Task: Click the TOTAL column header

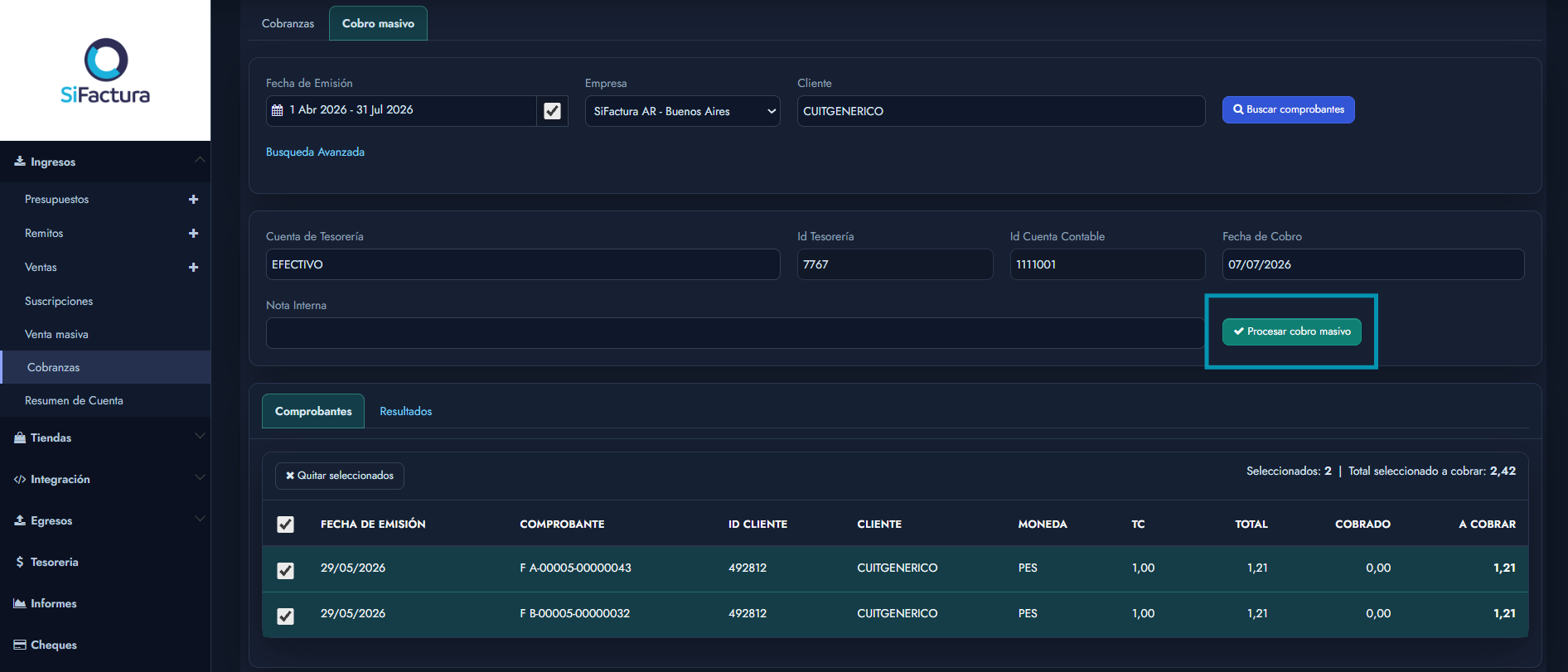Action: [1251, 525]
